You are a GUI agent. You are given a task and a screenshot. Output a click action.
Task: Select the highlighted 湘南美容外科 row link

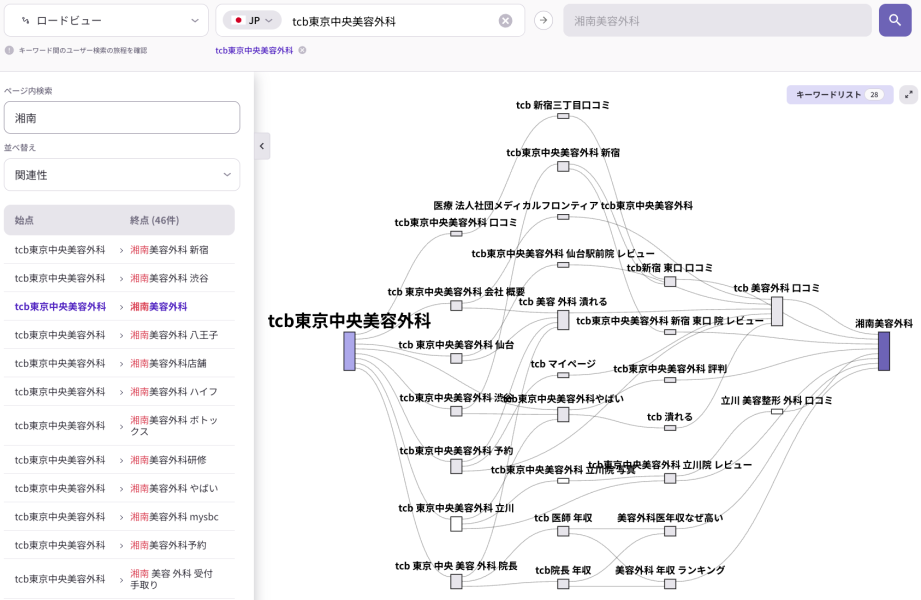tap(160, 308)
